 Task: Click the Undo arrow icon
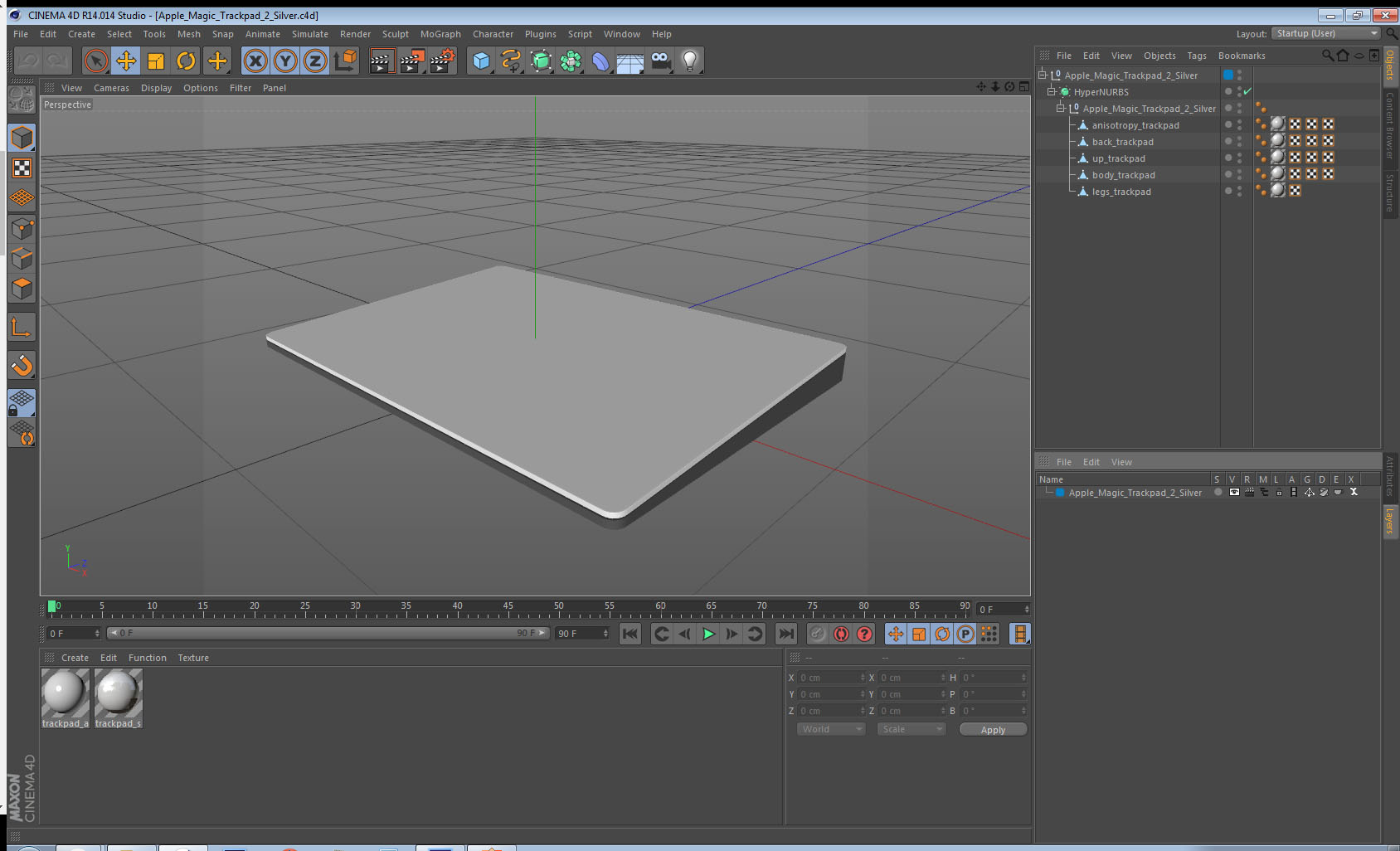[x=28, y=61]
